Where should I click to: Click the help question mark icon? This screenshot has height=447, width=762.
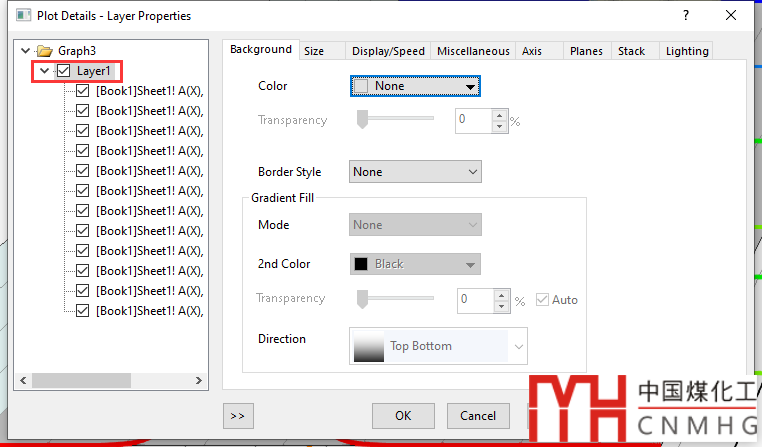point(686,16)
